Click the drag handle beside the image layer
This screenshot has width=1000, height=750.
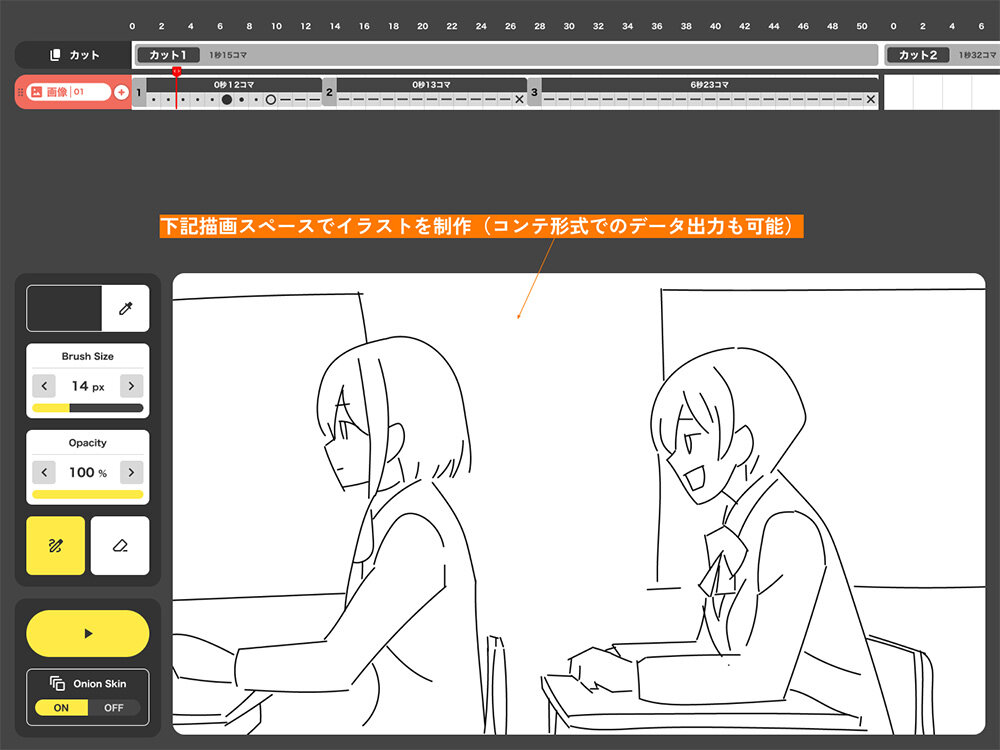pos(19,92)
